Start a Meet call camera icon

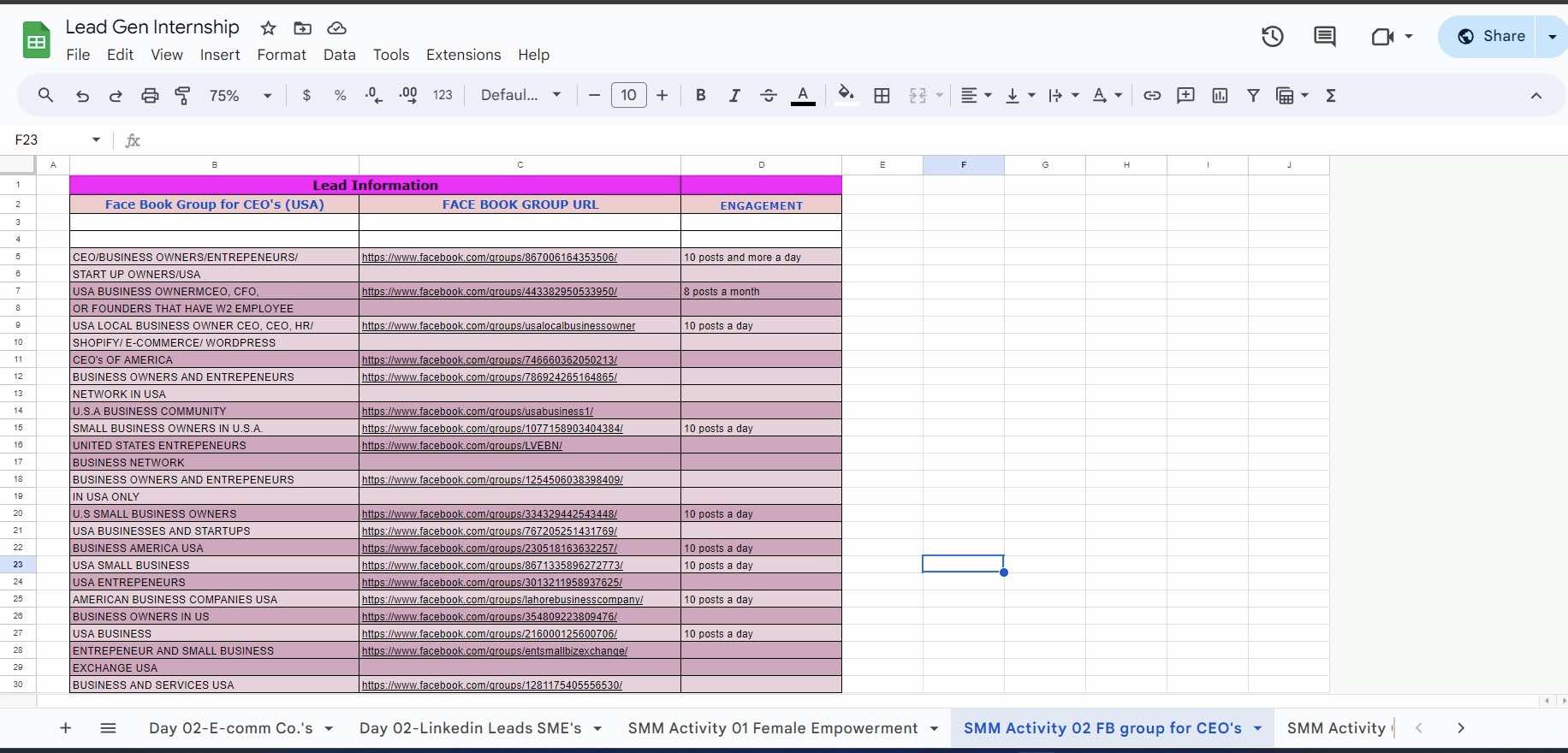pyautogui.click(x=1383, y=36)
